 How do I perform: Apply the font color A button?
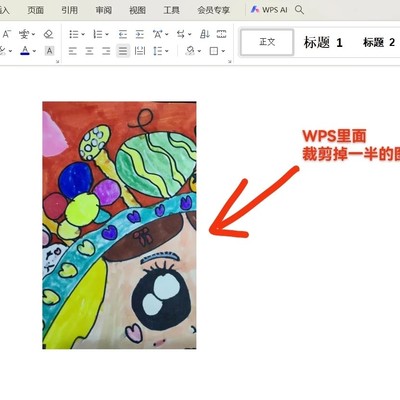pyautogui.click(x=25, y=51)
